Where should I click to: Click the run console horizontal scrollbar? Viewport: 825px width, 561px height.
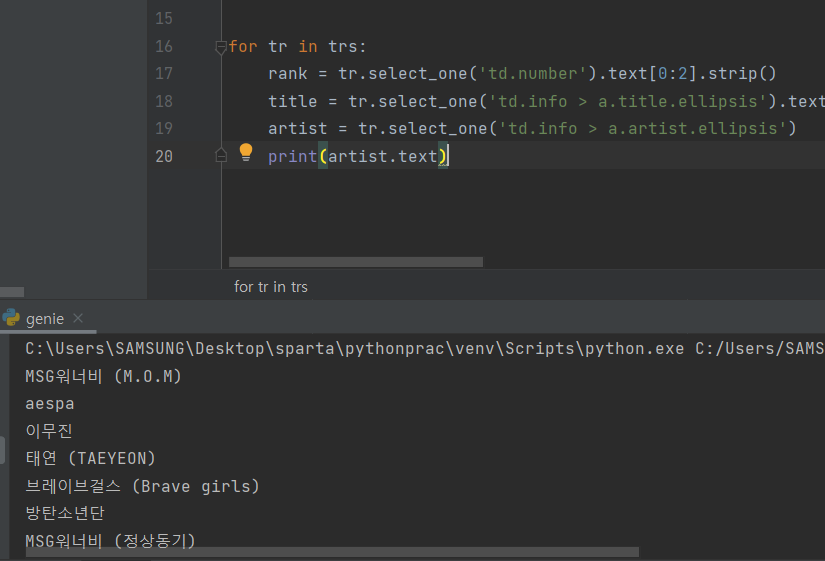[332, 552]
